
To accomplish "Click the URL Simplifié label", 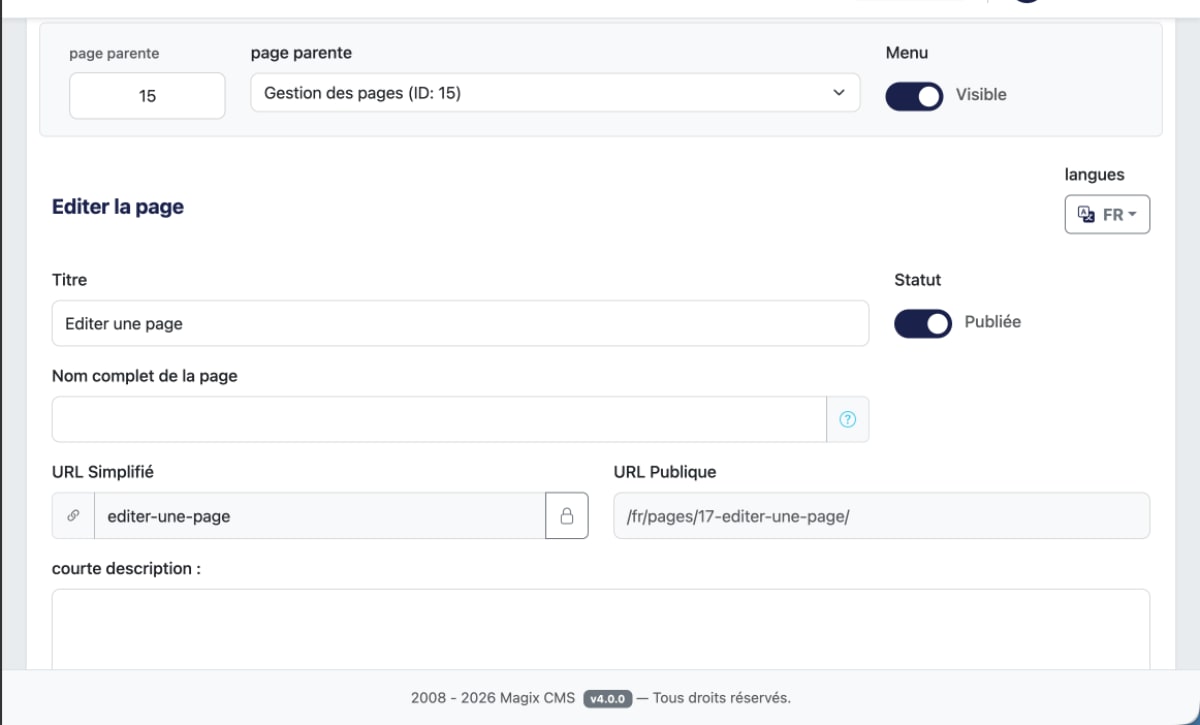I will [x=102, y=472].
